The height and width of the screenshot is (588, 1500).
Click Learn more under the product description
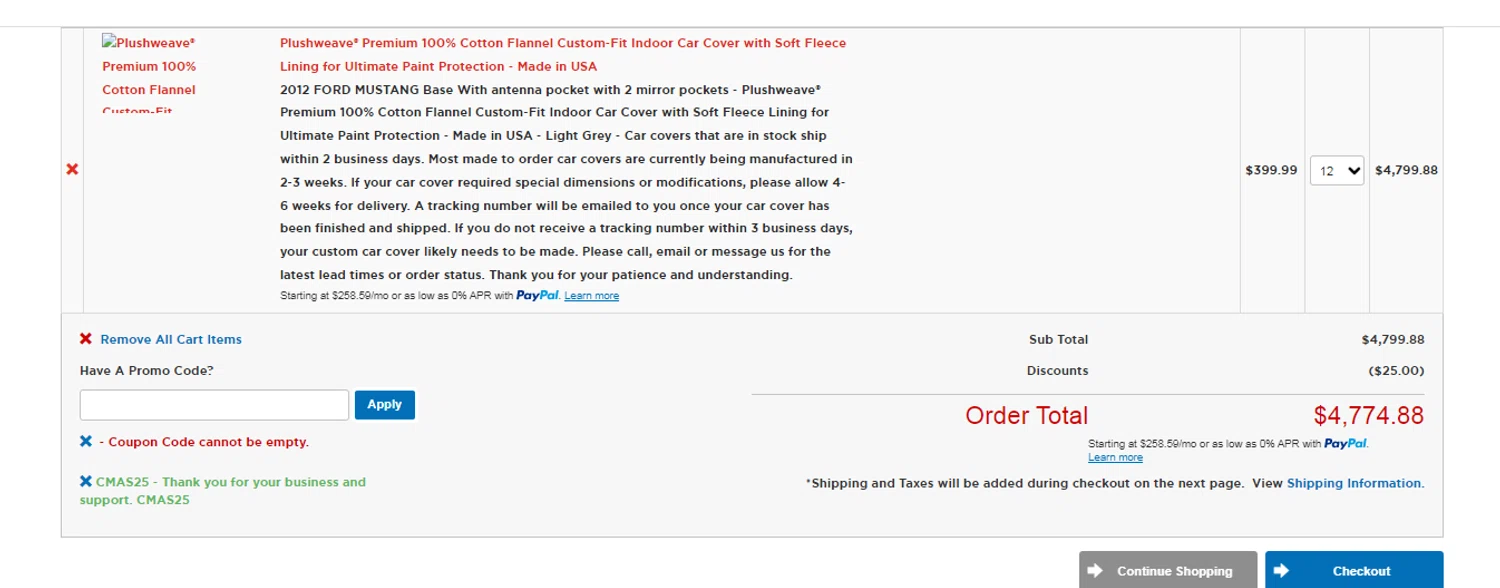(x=591, y=296)
